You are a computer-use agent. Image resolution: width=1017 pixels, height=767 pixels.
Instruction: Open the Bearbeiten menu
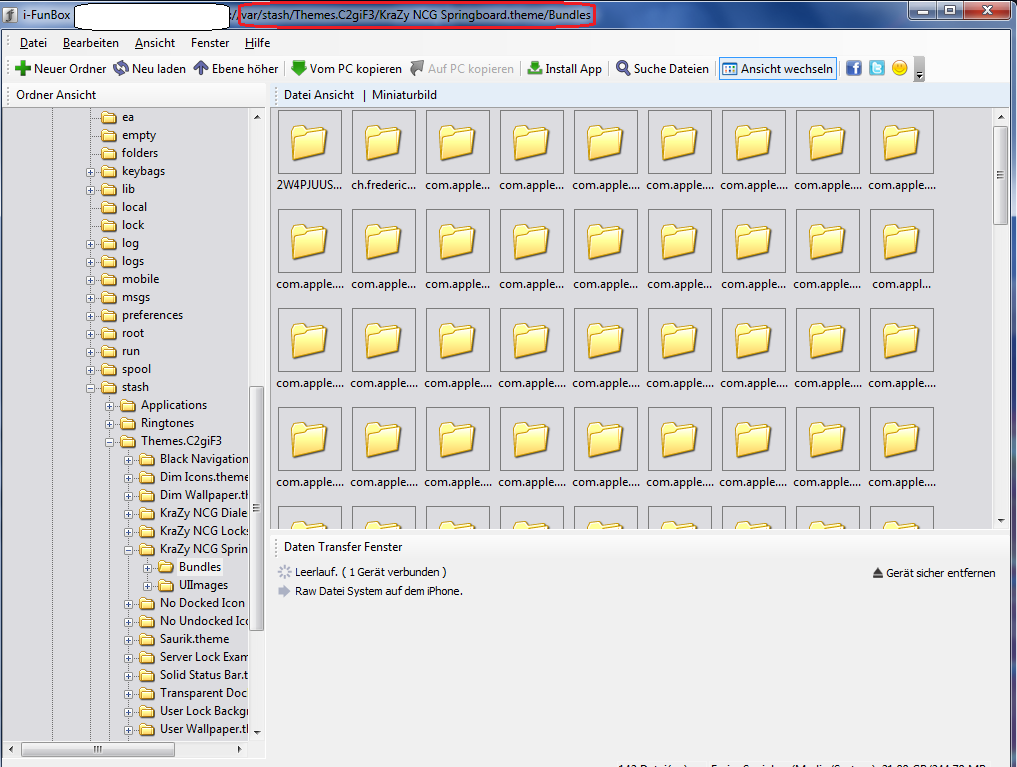coord(91,43)
